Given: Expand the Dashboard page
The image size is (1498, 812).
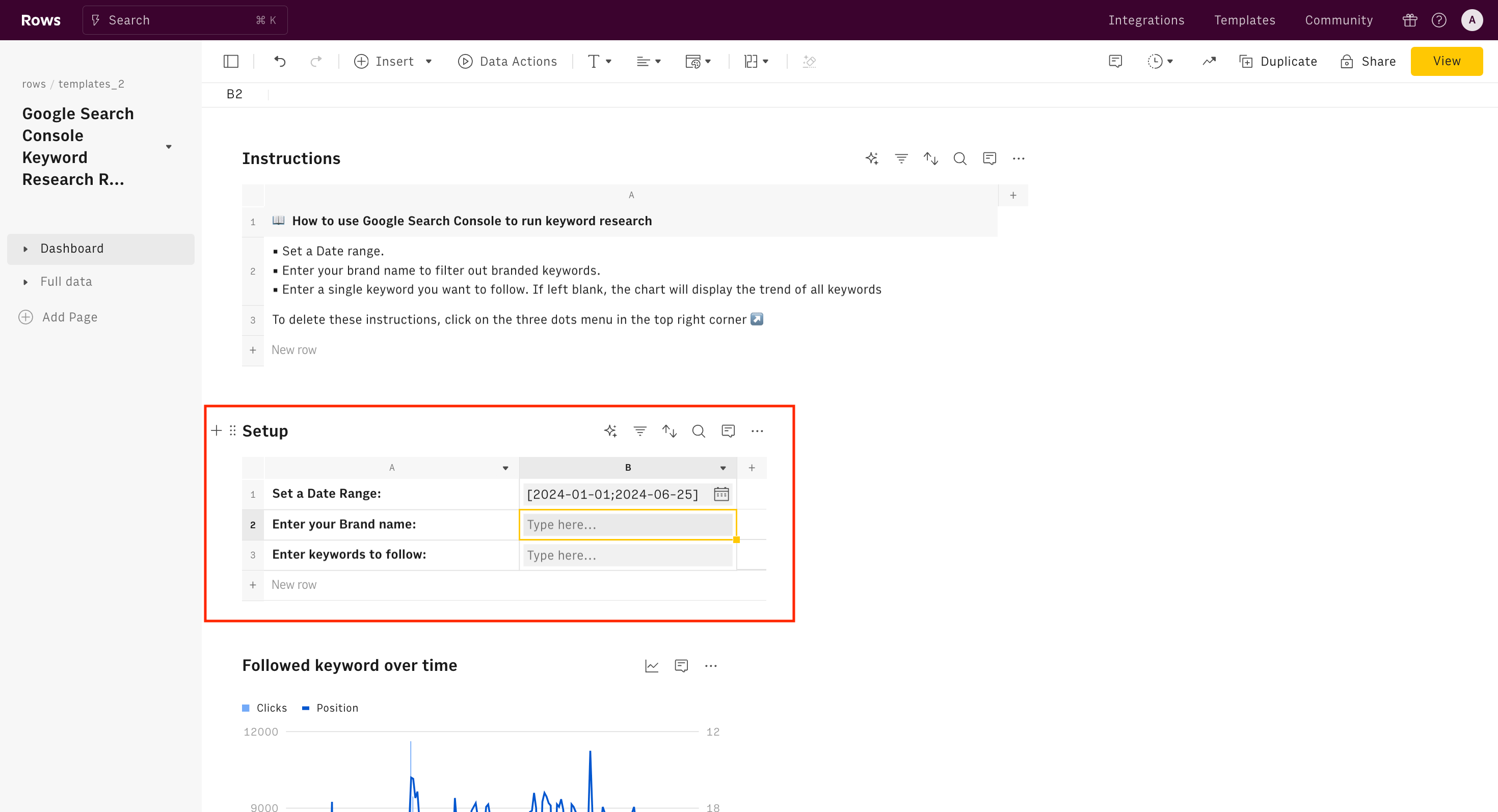Looking at the screenshot, I should 25,249.
